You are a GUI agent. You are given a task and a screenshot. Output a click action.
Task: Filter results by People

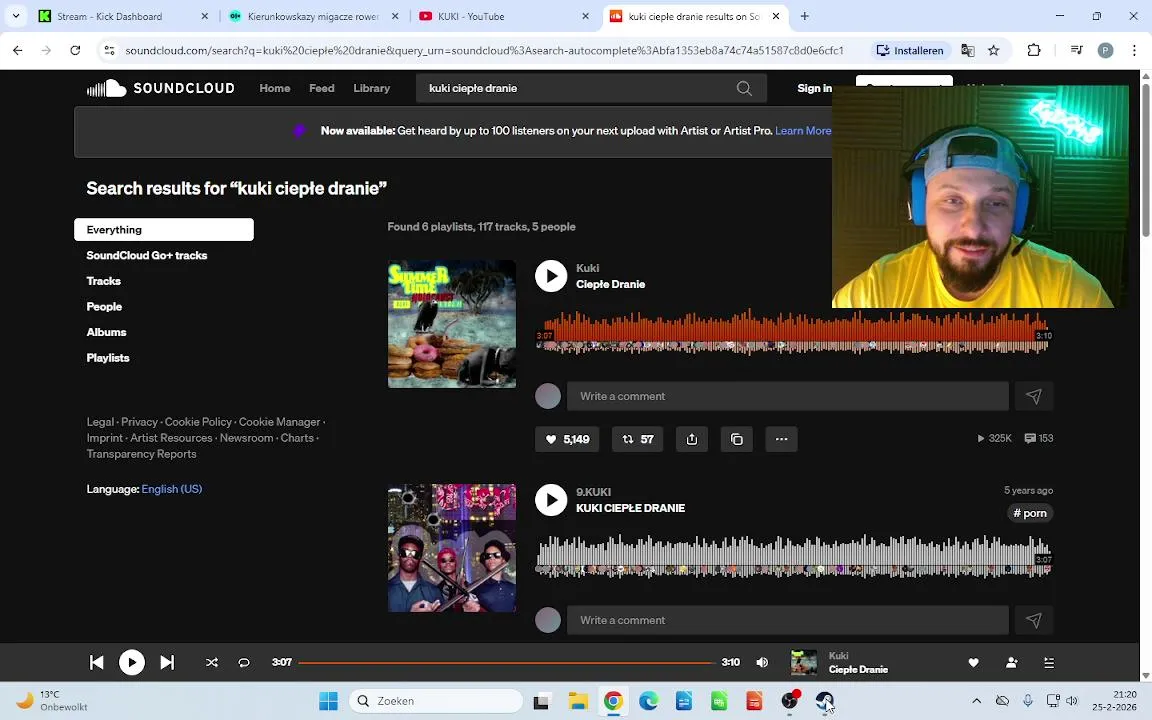104,307
